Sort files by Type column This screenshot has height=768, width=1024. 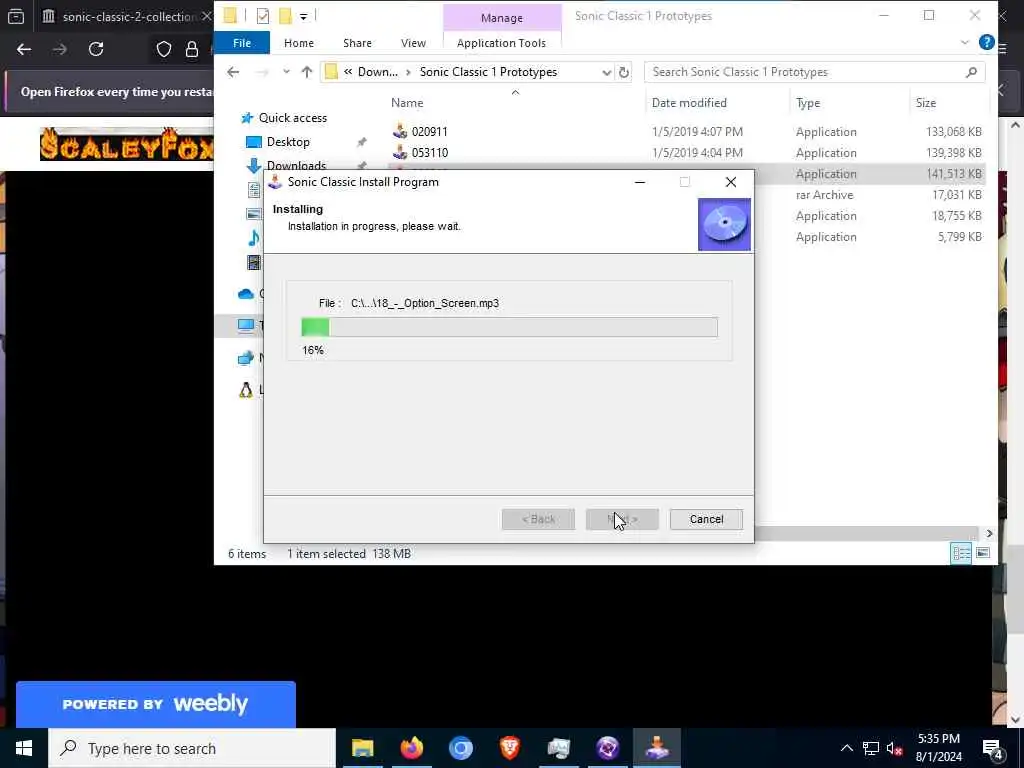[x=808, y=103]
